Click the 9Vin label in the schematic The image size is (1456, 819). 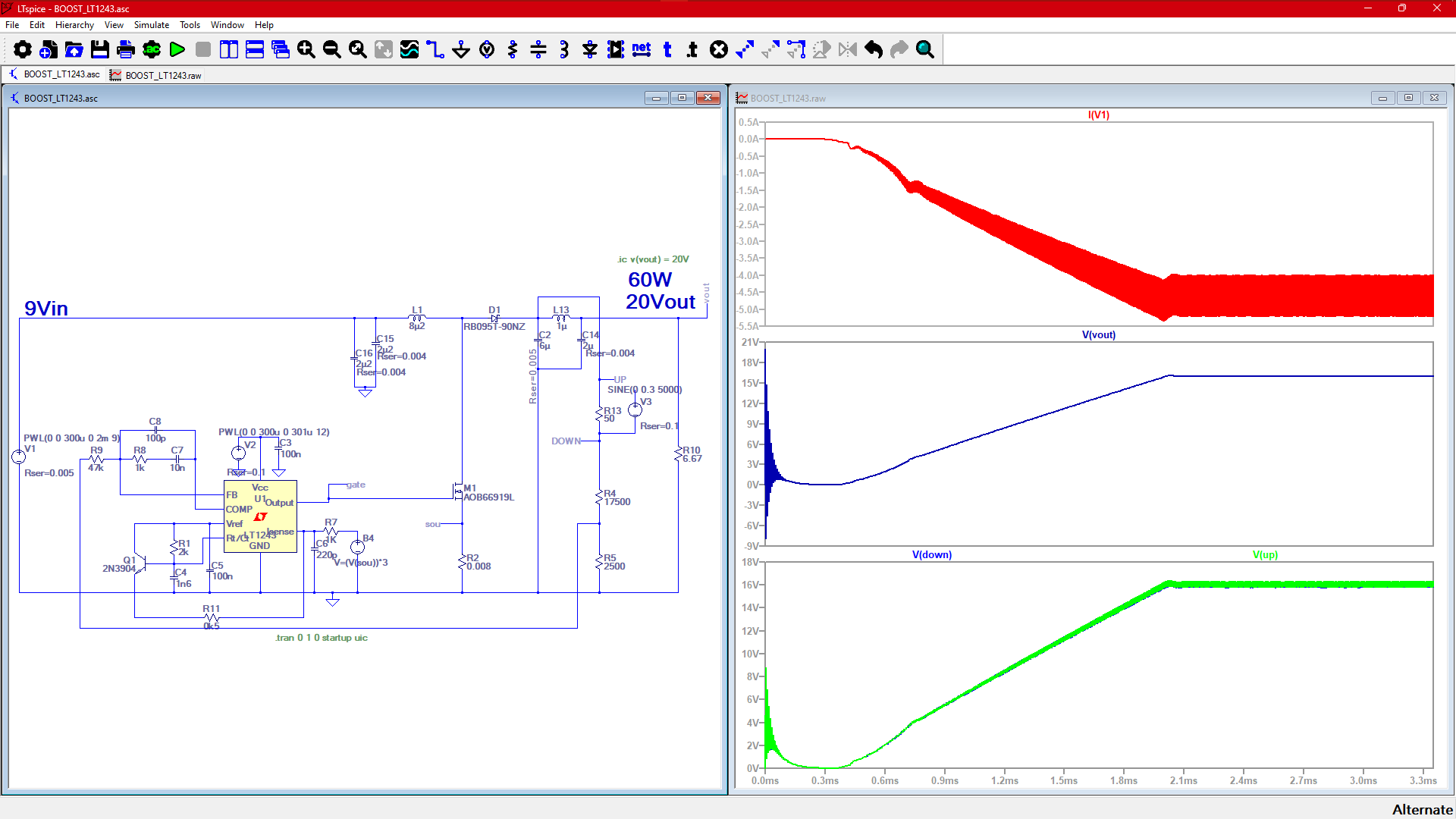coord(46,309)
